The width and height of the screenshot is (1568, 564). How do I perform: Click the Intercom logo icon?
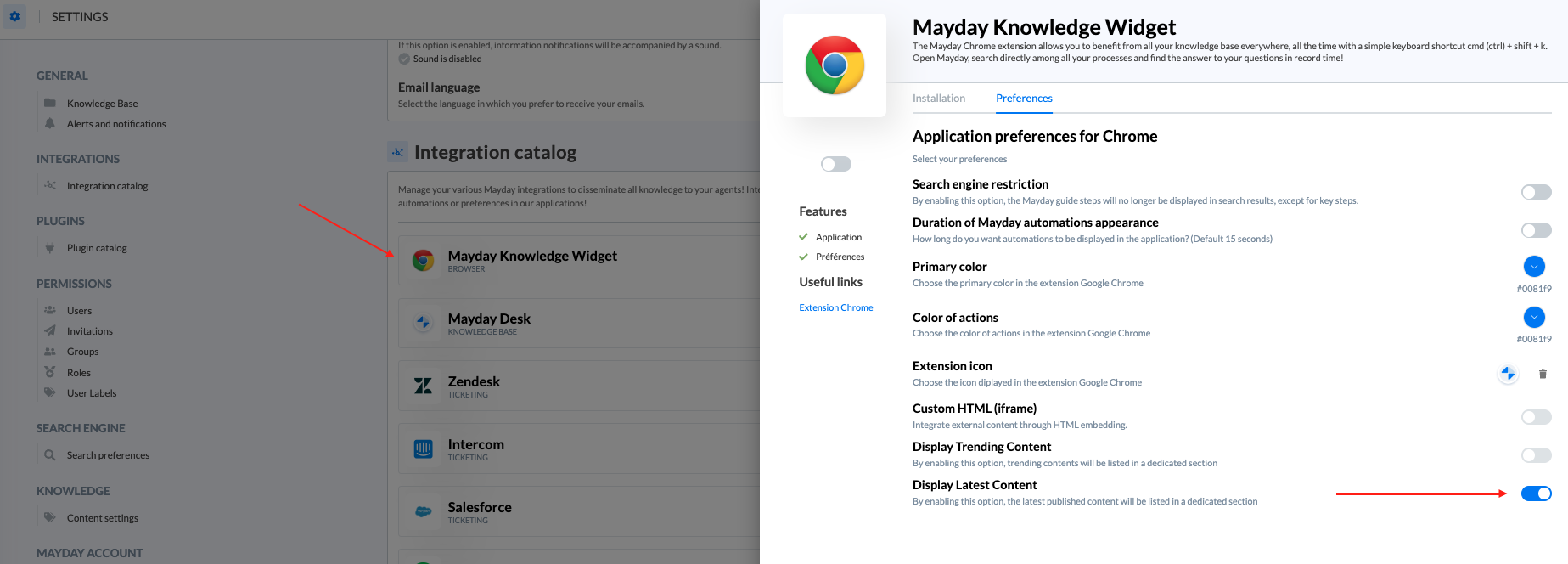(423, 448)
